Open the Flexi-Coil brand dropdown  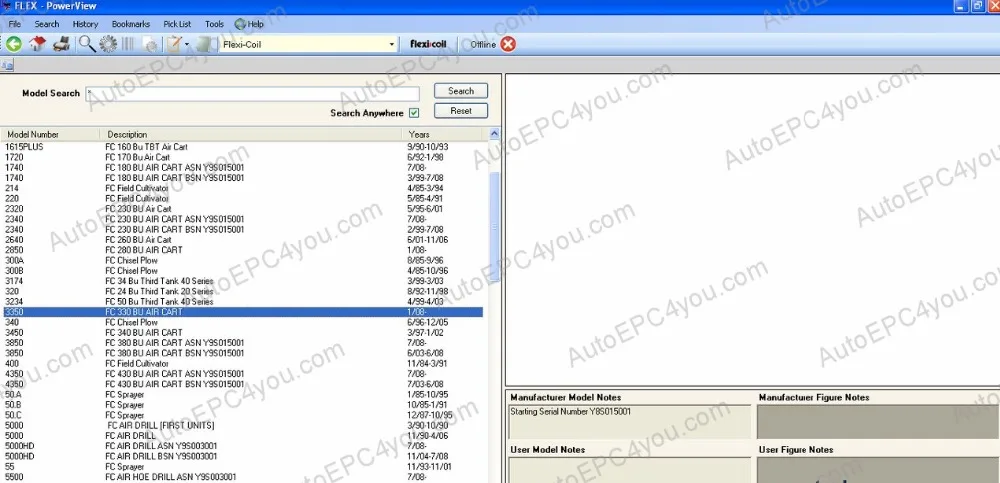pos(392,45)
